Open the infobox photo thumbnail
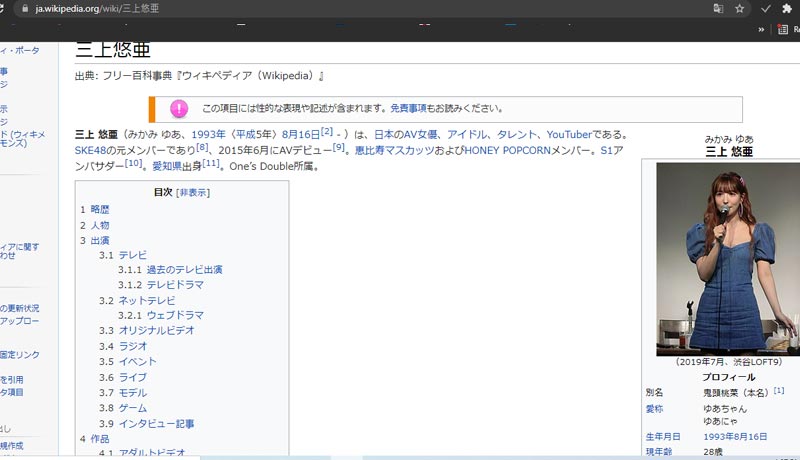 pyautogui.click(x=728, y=259)
